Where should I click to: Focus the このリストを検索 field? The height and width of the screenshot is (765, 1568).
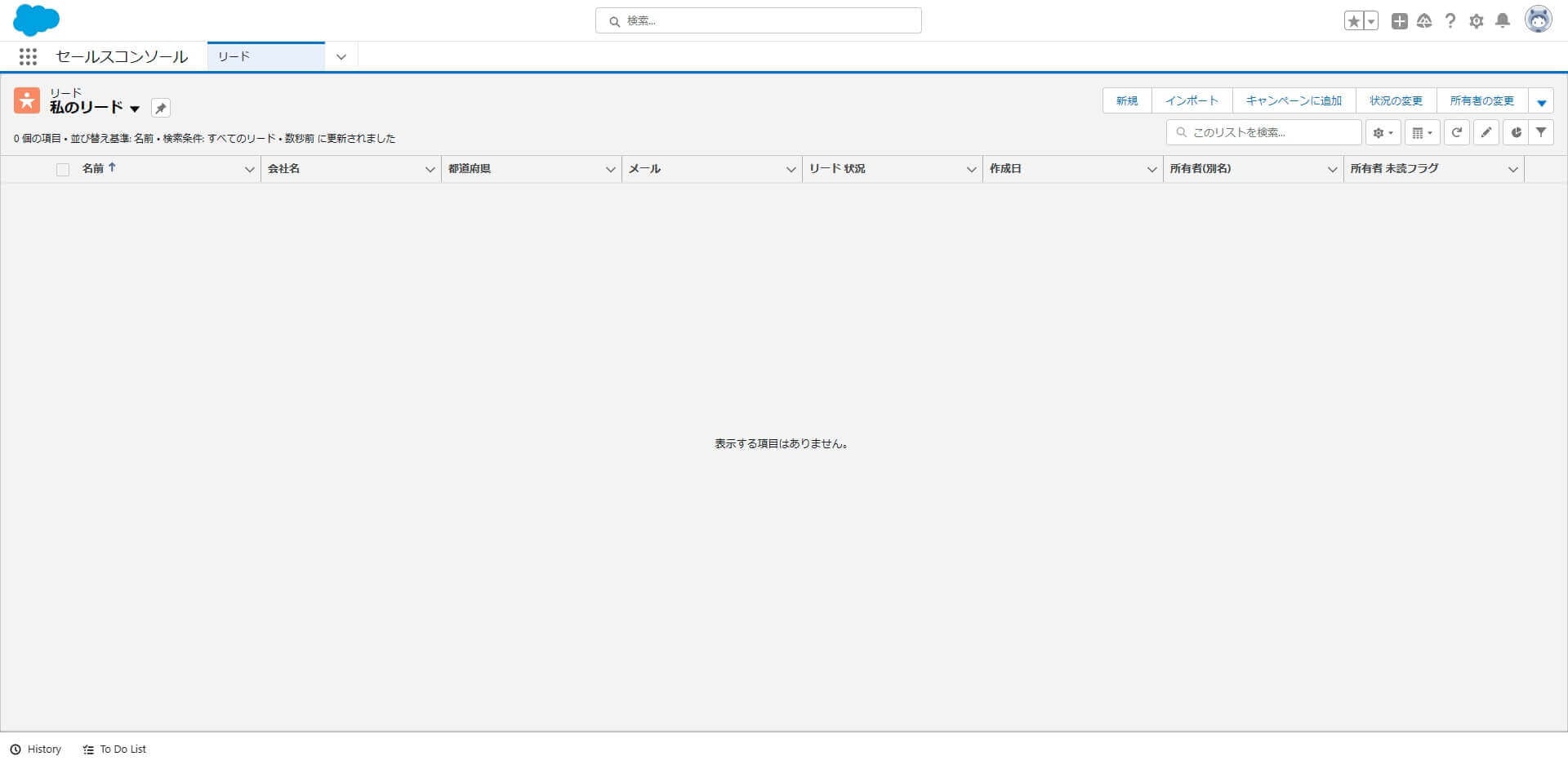(x=1264, y=132)
